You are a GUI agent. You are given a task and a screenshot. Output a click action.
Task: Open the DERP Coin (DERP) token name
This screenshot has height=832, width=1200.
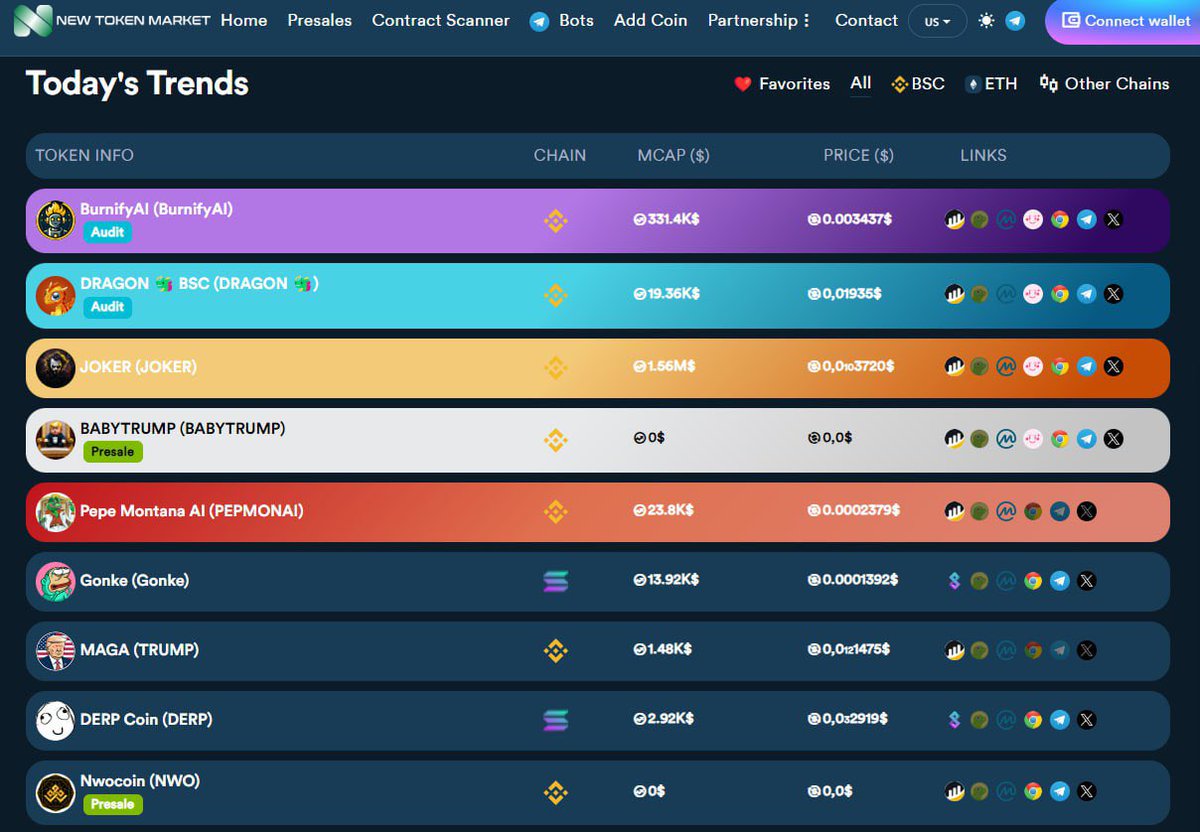point(146,719)
